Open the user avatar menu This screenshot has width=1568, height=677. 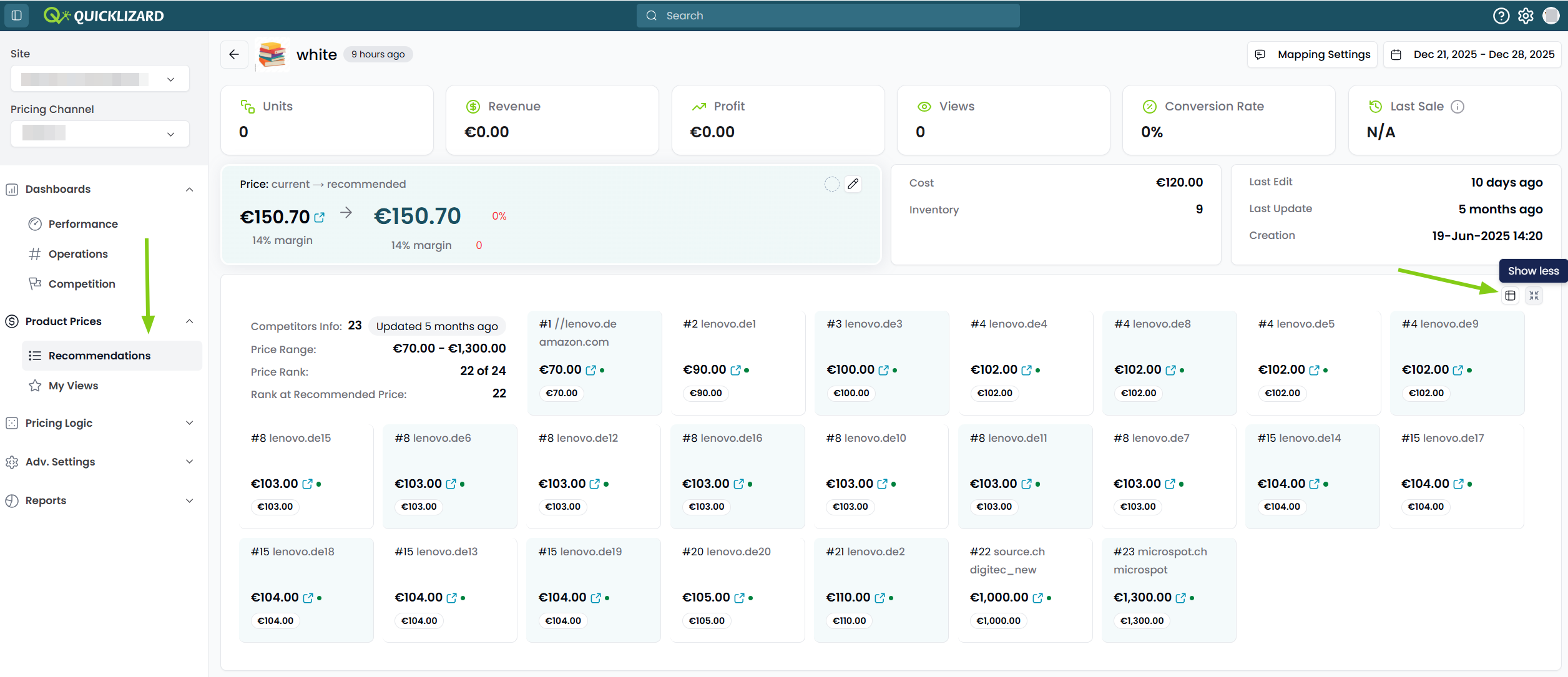coord(1551,16)
